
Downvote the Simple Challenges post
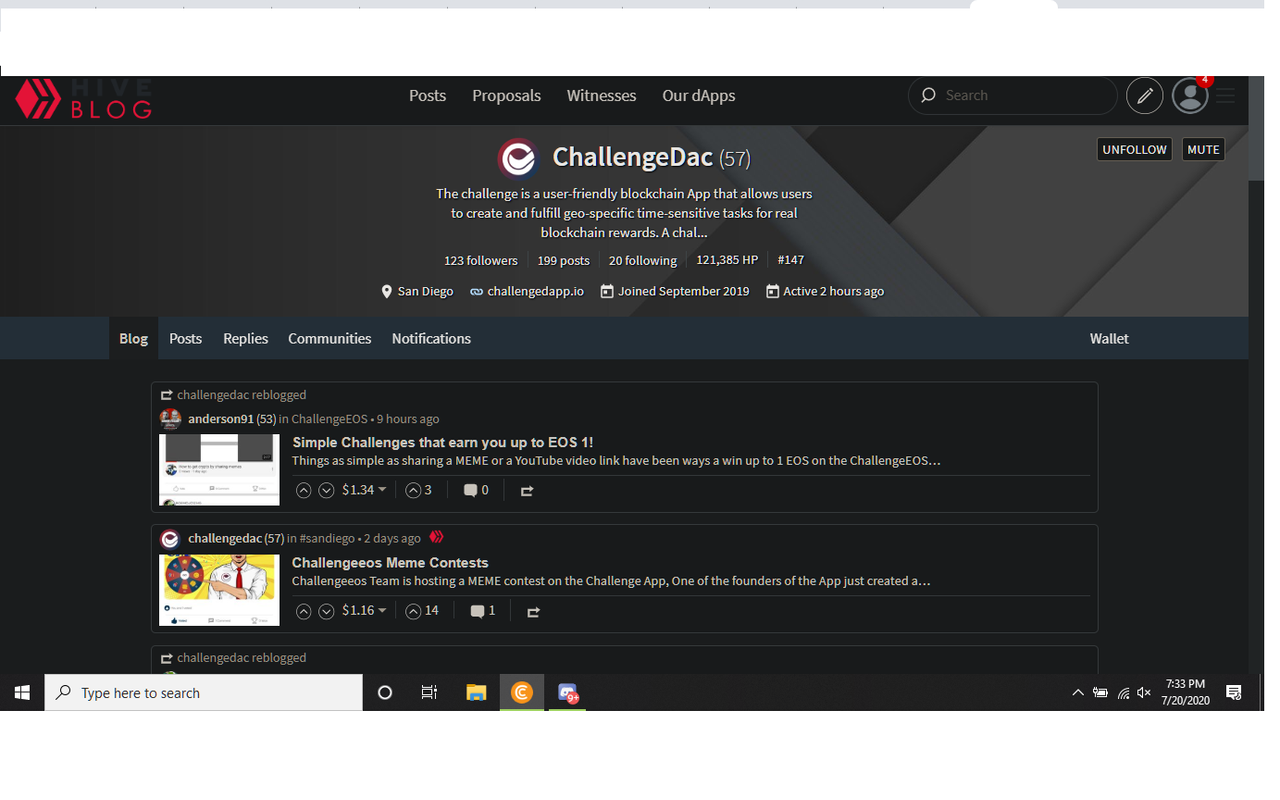(326, 490)
